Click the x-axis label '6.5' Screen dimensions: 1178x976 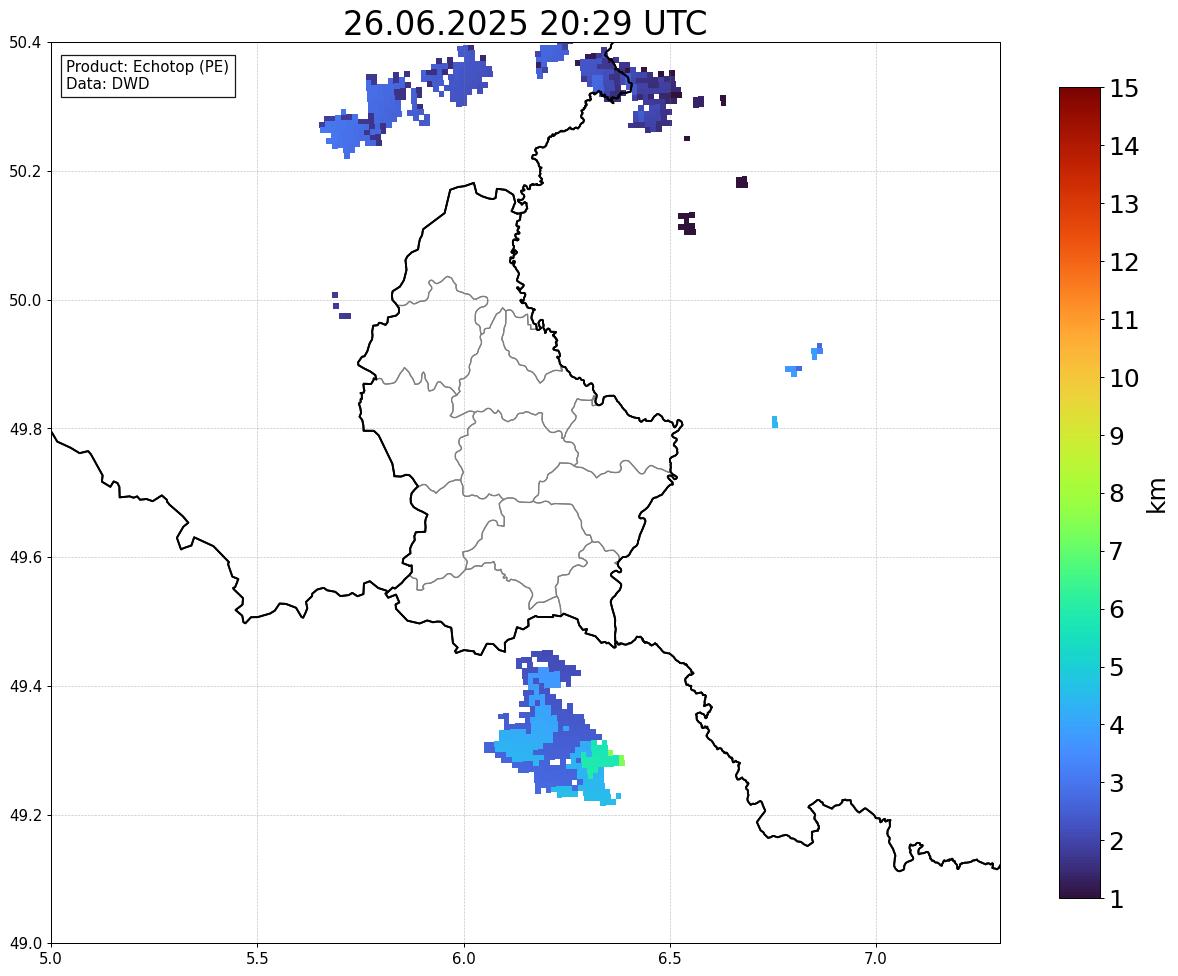670,959
